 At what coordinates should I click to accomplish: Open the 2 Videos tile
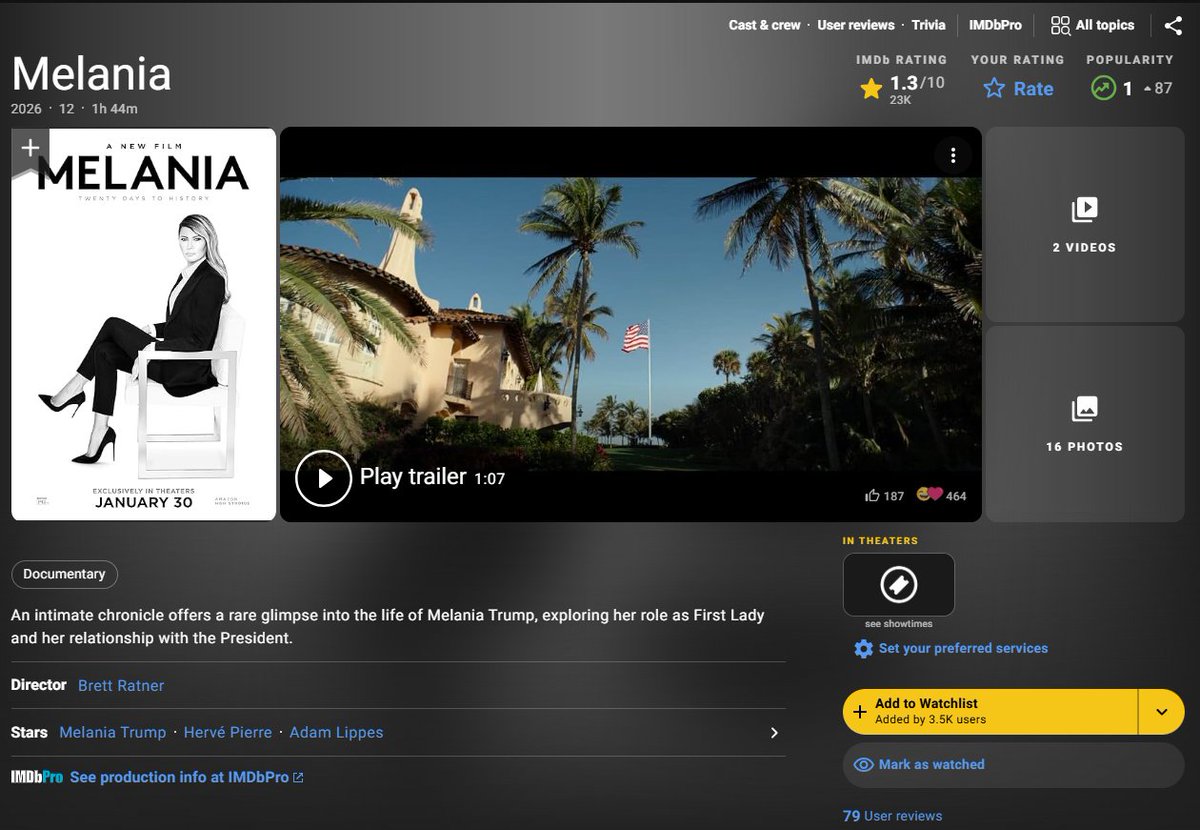(x=1084, y=224)
